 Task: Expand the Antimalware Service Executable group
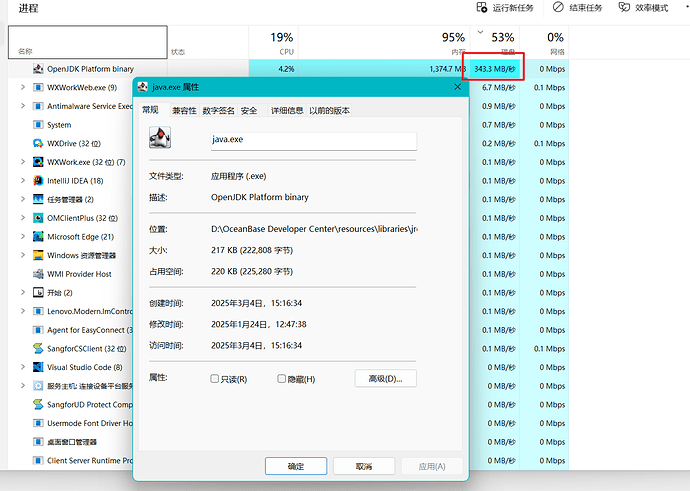tap(23, 106)
